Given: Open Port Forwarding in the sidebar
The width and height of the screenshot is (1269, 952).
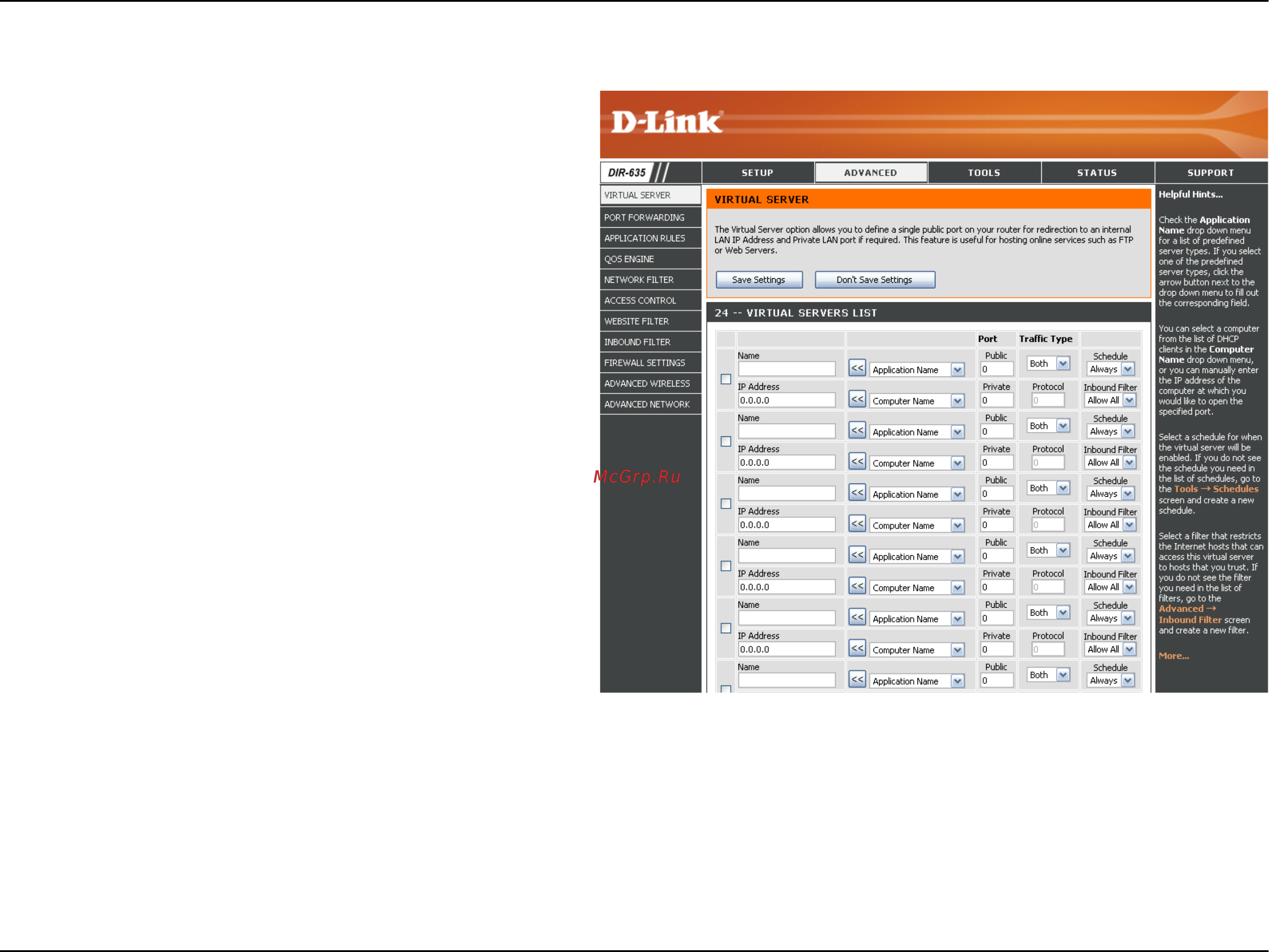Looking at the screenshot, I should [x=650, y=218].
